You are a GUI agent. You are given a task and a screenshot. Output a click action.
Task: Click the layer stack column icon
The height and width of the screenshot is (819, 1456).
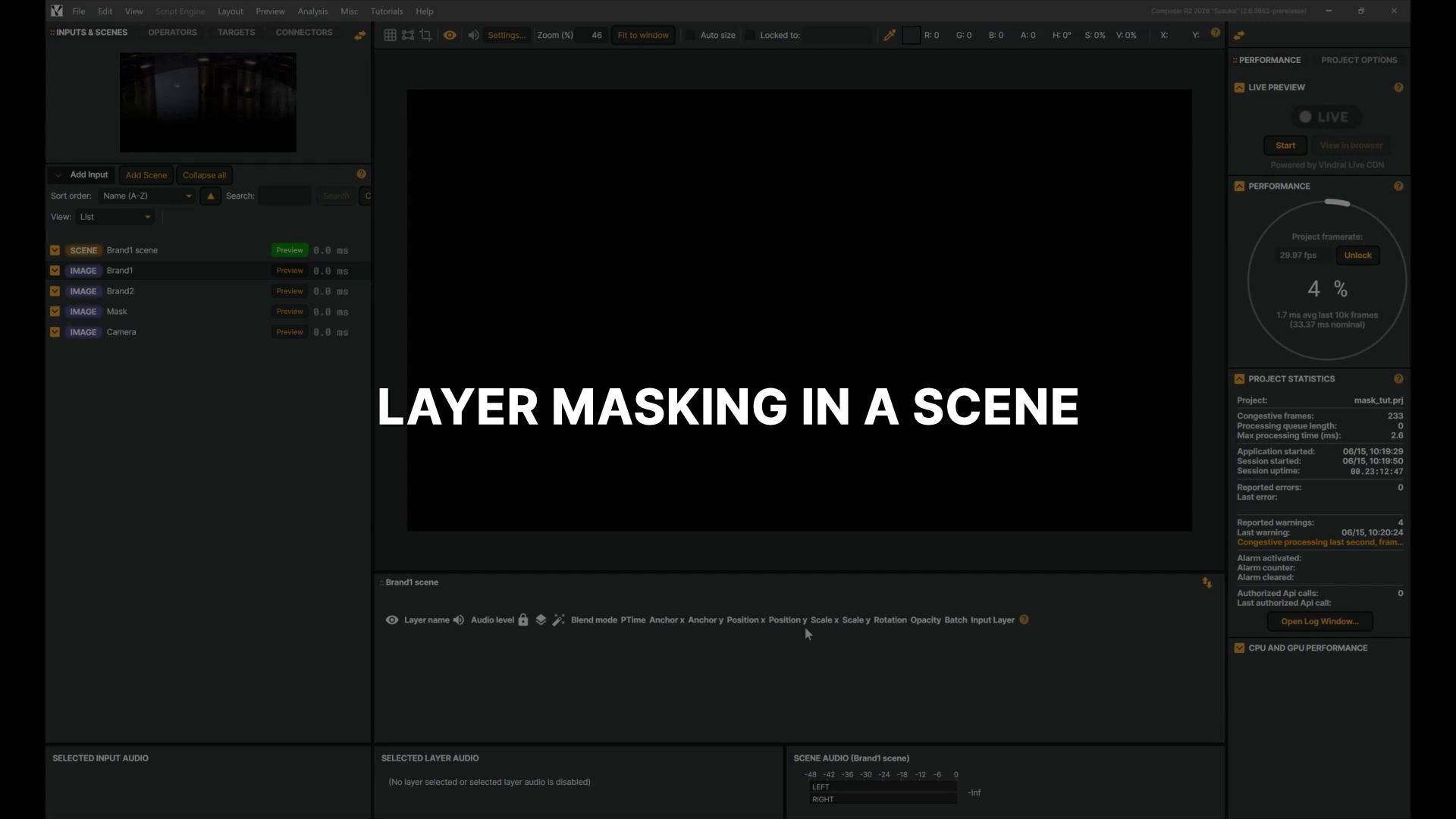(541, 620)
